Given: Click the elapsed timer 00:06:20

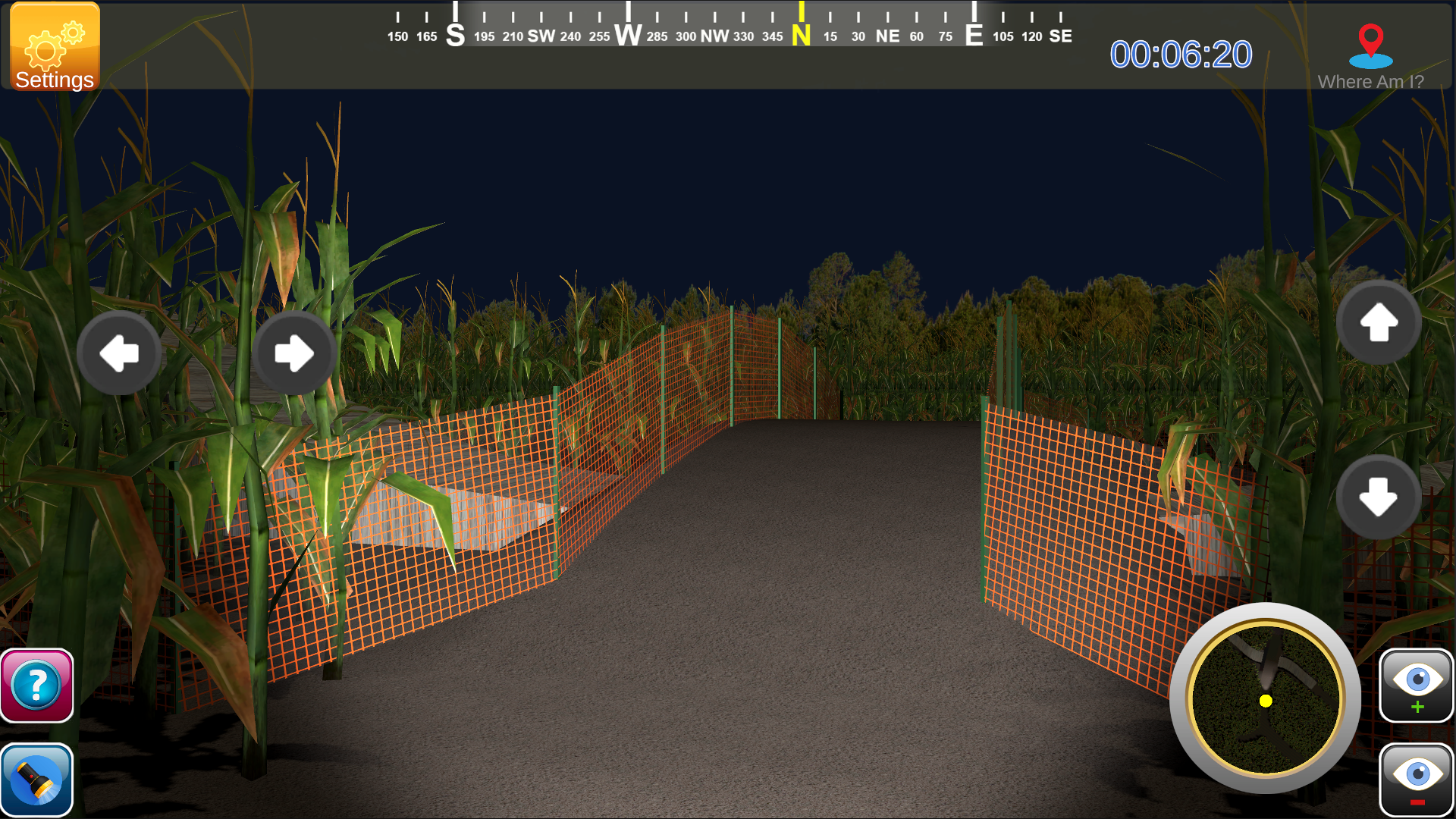Looking at the screenshot, I should (1181, 55).
